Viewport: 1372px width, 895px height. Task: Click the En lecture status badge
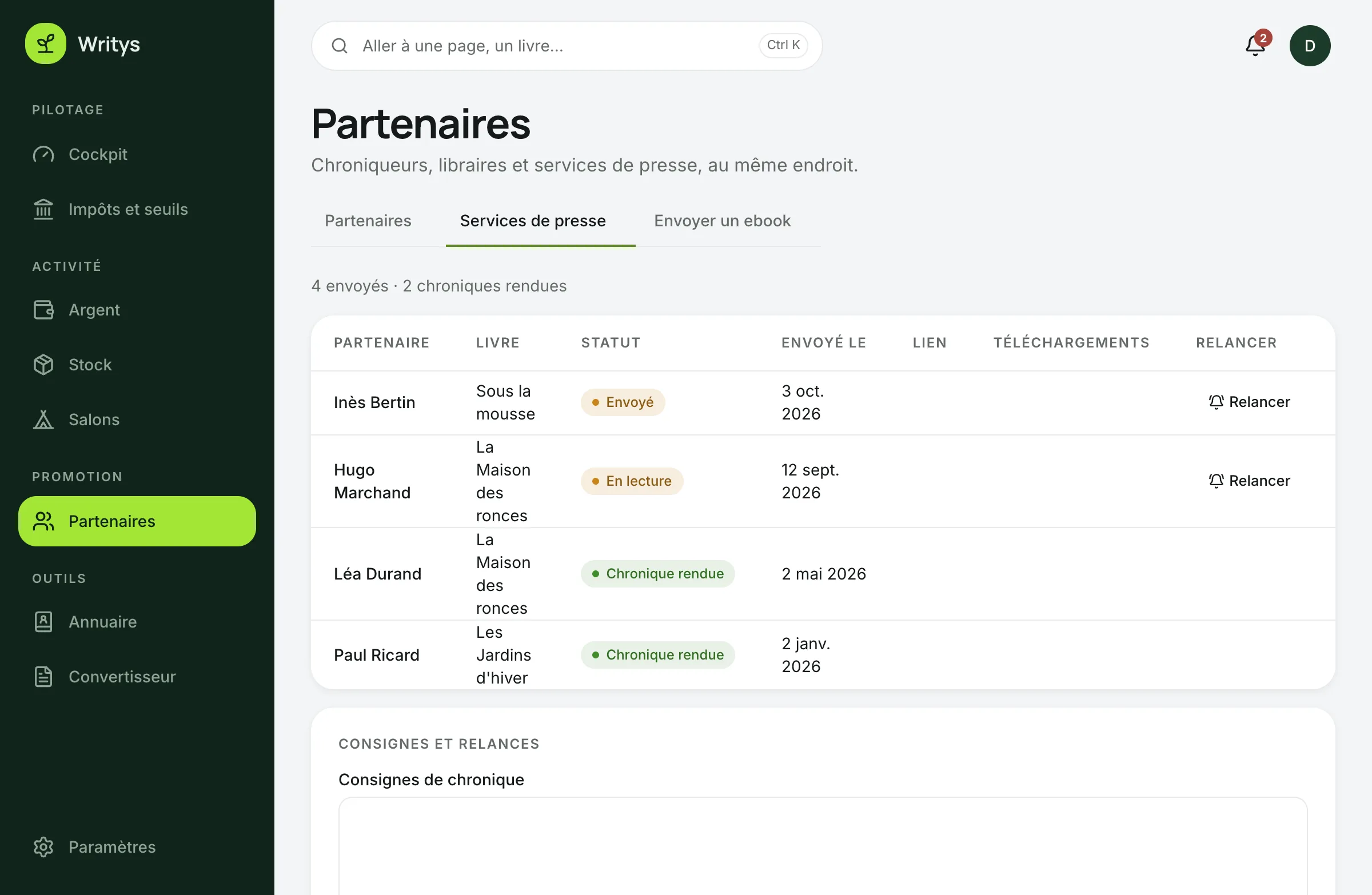pos(632,481)
